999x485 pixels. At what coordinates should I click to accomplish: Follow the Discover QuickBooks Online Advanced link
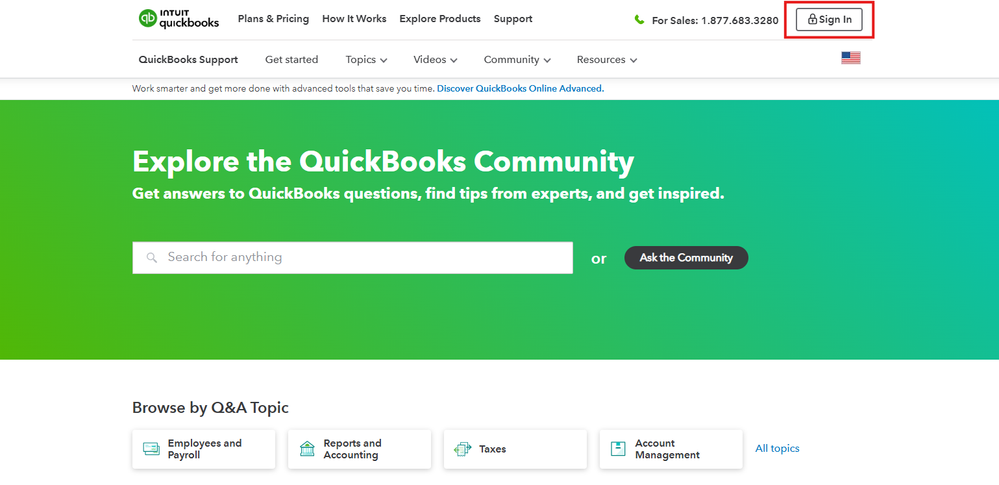click(x=521, y=89)
